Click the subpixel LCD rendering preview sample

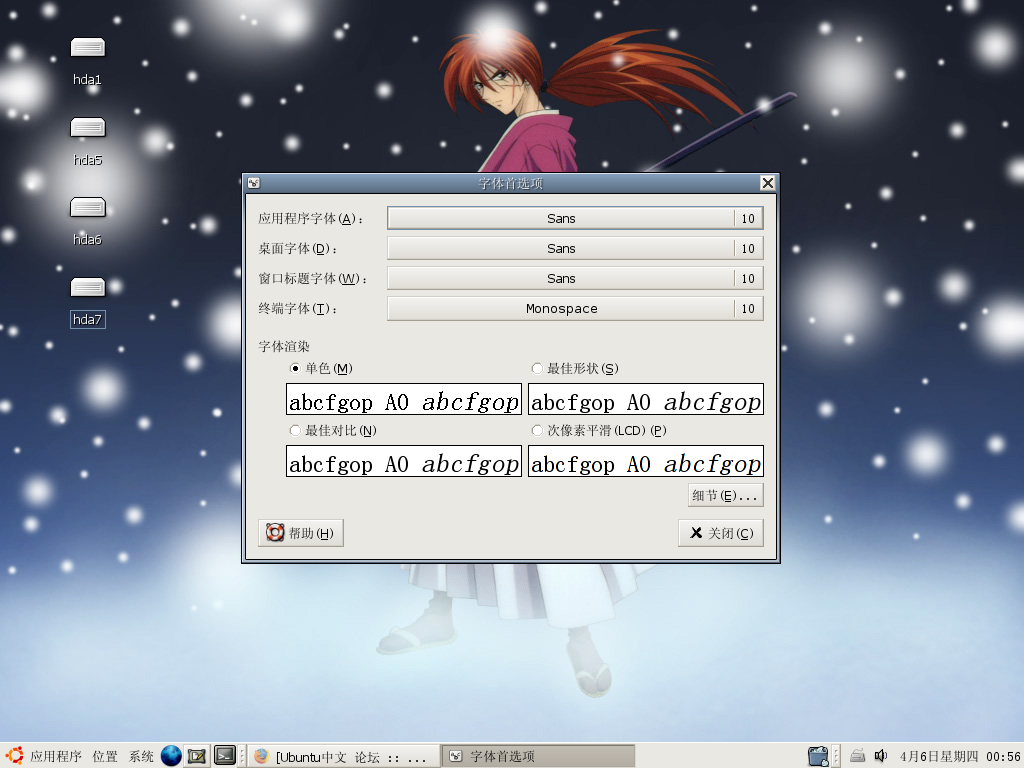(646, 461)
